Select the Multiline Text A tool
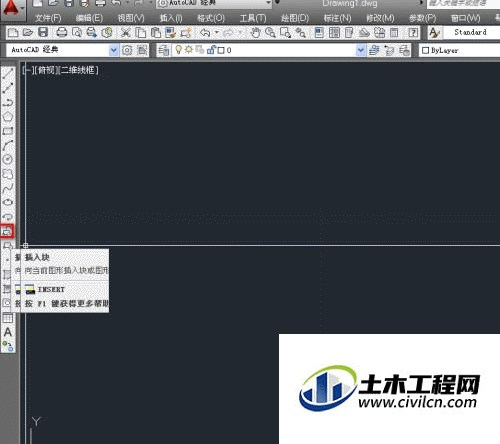This screenshot has width=500, height=444. pos(8,332)
